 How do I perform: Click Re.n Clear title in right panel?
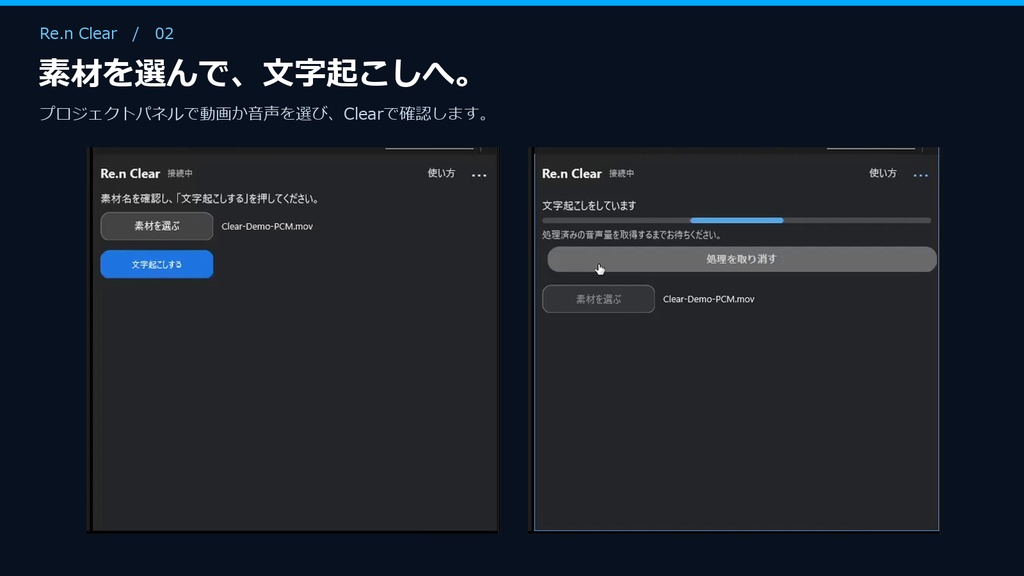point(571,174)
